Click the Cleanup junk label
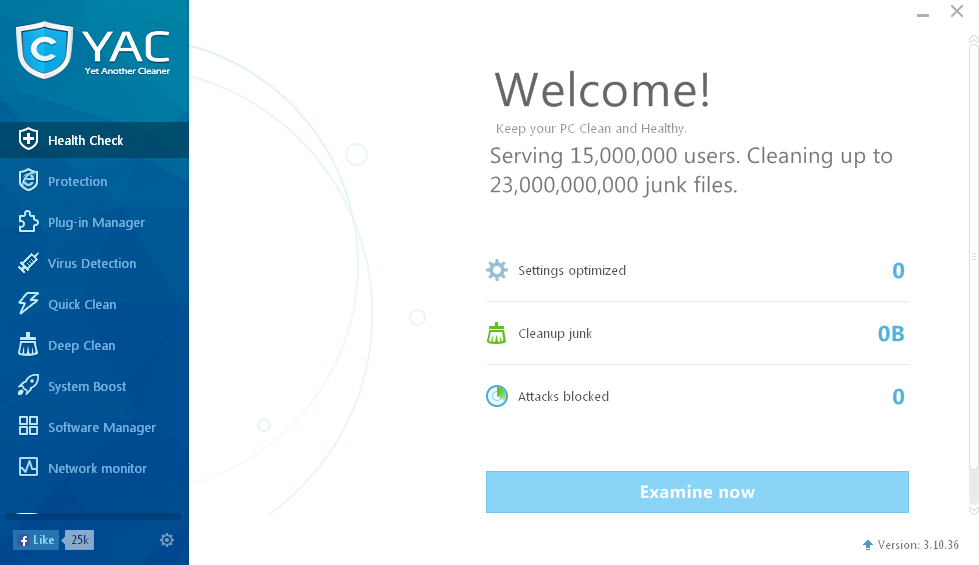This screenshot has width=979, height=565. click(555, 334)
